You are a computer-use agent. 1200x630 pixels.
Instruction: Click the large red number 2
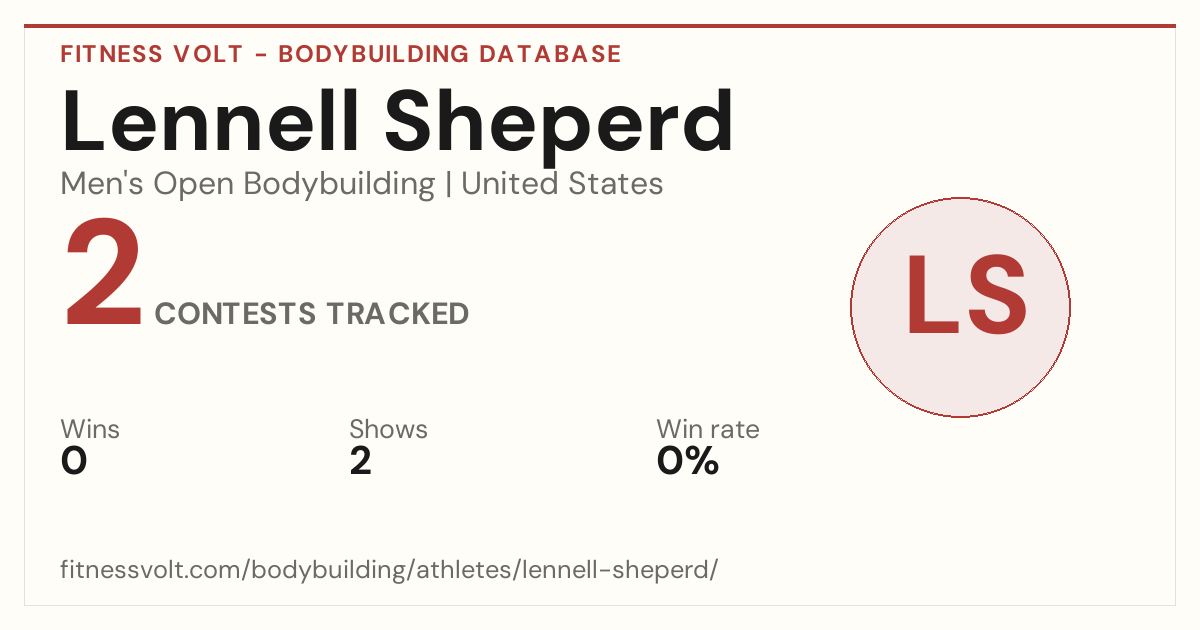click(x=103, y=276)
